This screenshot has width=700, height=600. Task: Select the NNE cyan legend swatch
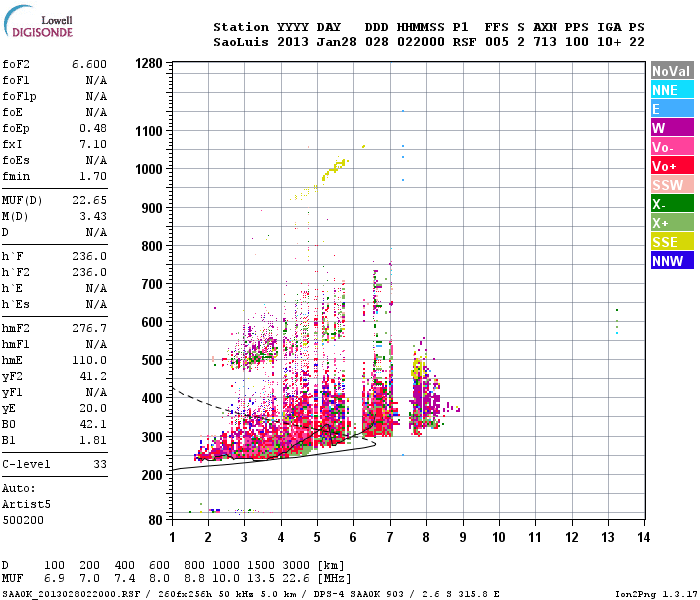coord(672,90)
